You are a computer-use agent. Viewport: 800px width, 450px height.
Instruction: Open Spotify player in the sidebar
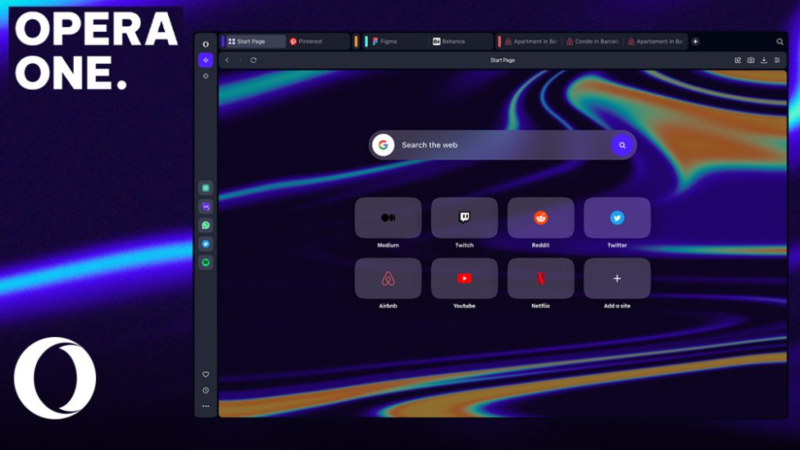(x=206, y=262)
